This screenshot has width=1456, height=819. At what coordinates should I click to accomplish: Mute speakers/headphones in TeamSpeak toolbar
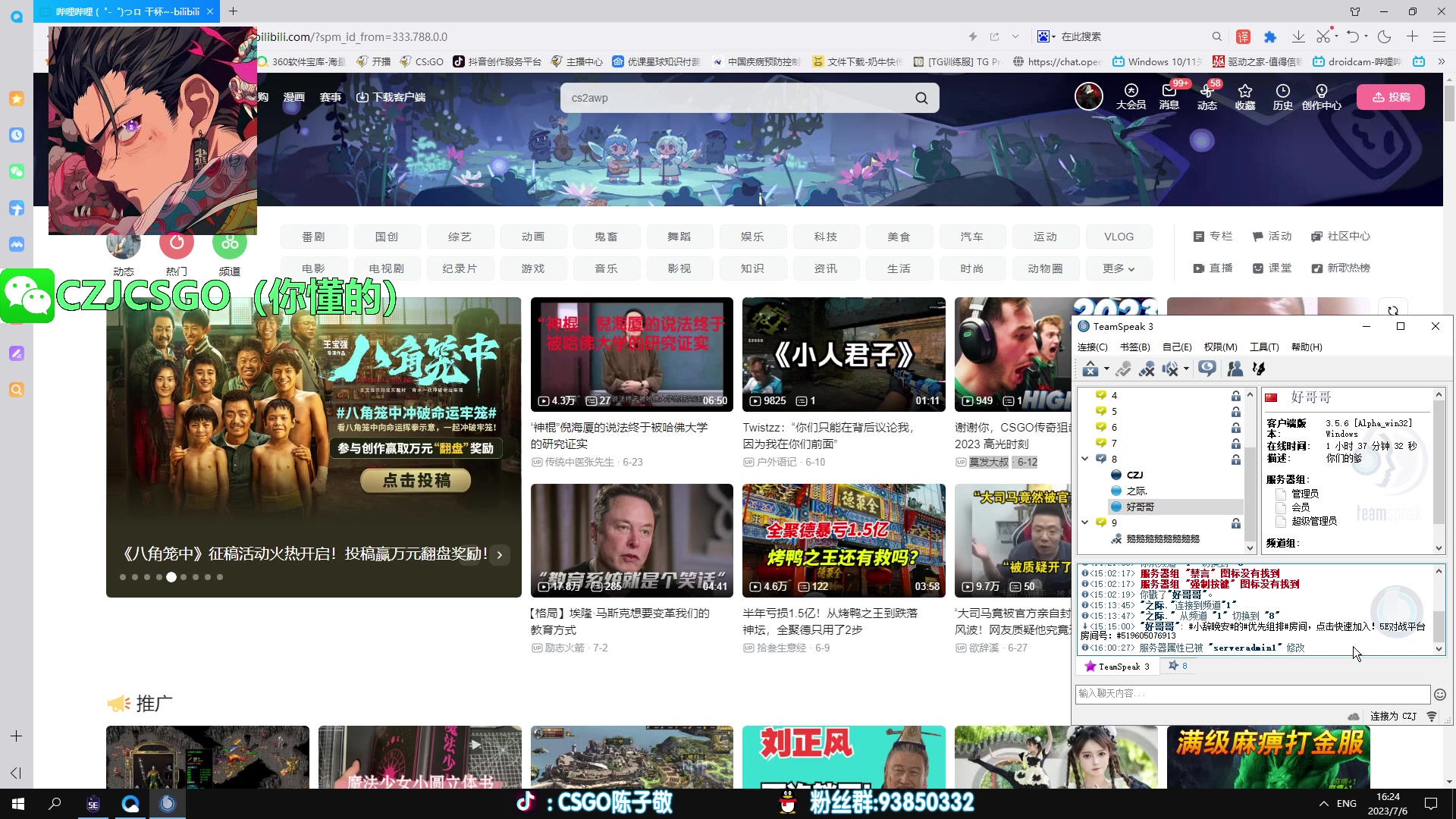(x=1170, y=369)
